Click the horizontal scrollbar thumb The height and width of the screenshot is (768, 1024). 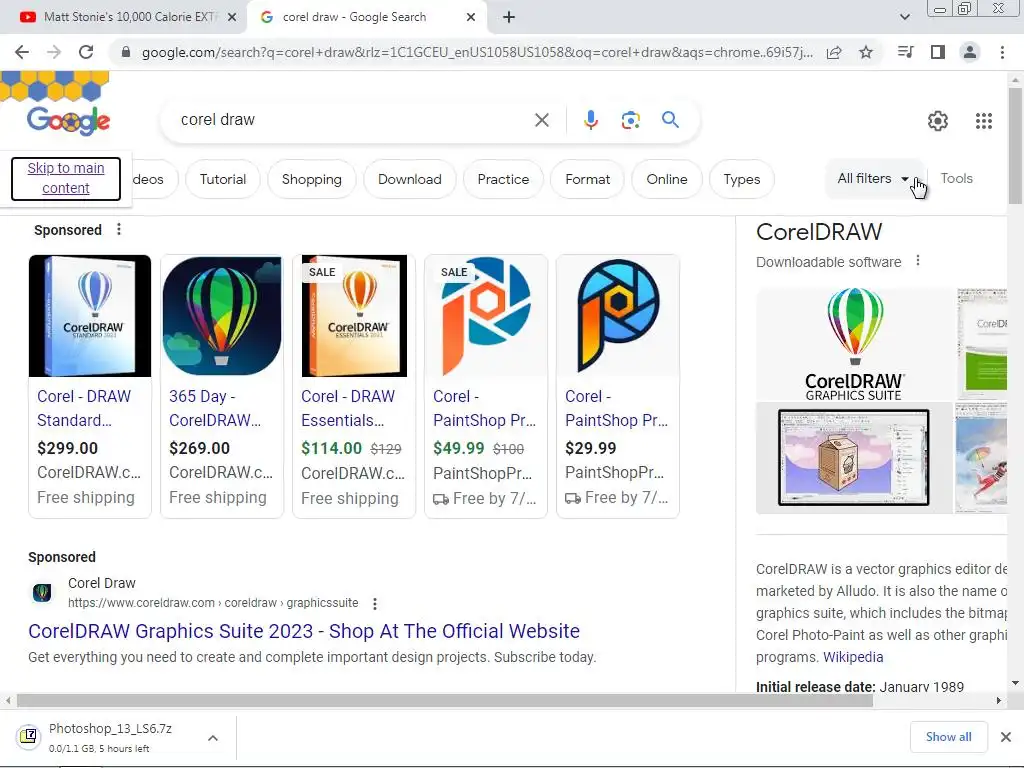(x=444, y=701)
